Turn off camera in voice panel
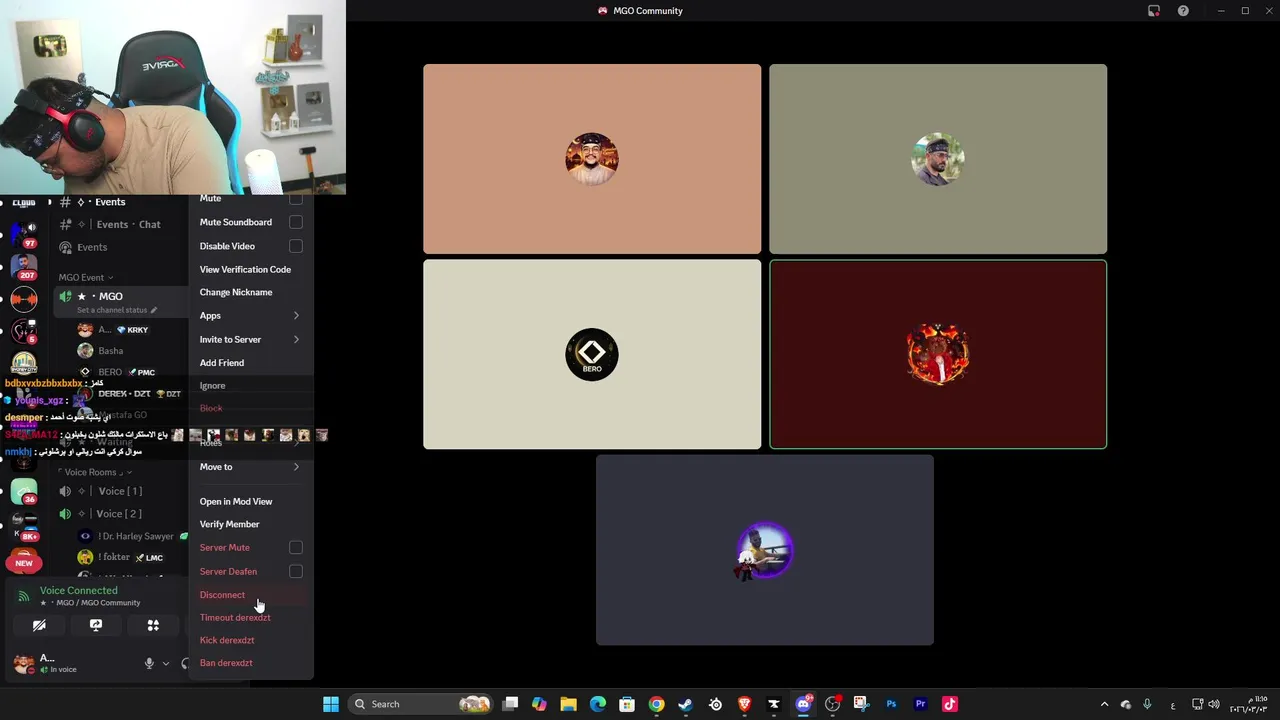 pyautogui.click(x=39, y=625)
